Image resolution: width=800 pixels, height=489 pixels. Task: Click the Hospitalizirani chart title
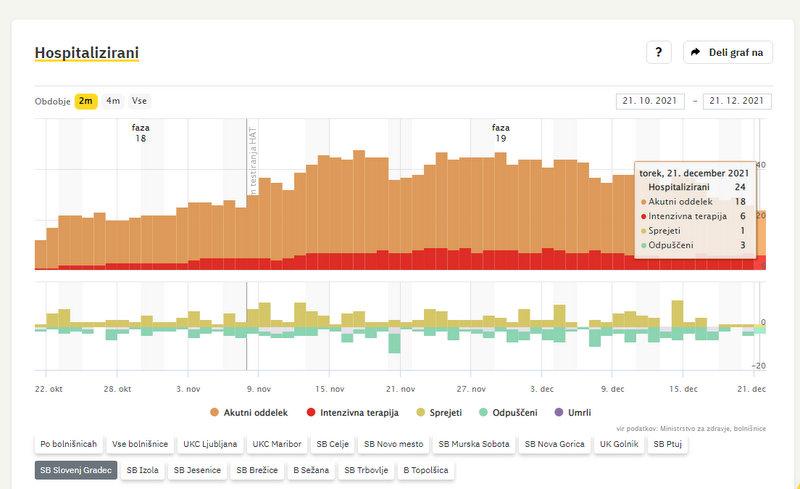[x=86, y=53]
